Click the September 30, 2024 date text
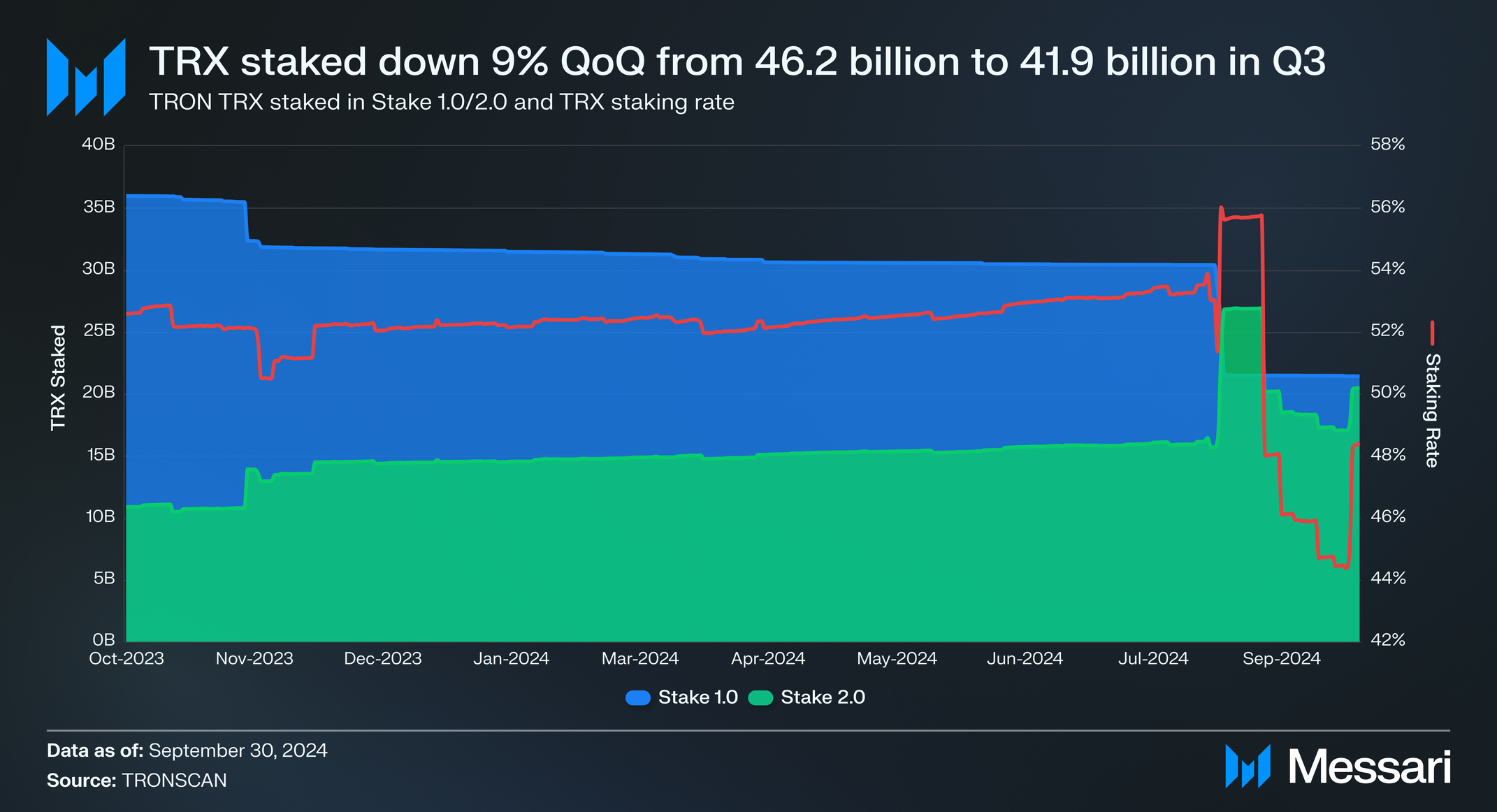This screenshot has height=812, width=1497. 238,751
